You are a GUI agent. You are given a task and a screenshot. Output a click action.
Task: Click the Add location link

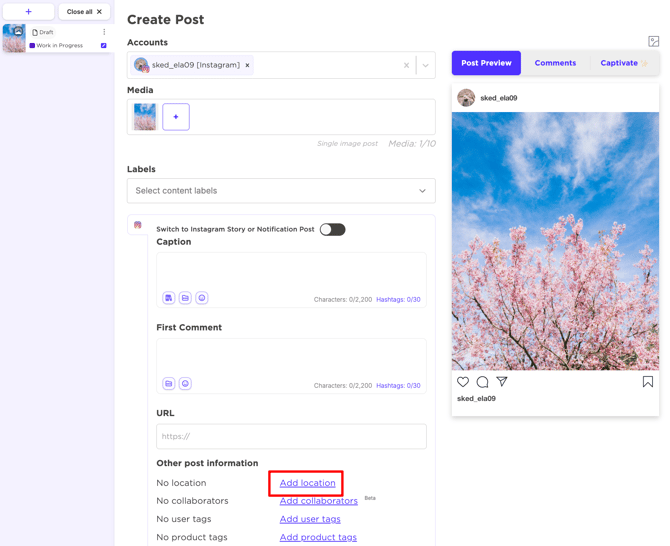pos(307,483)
